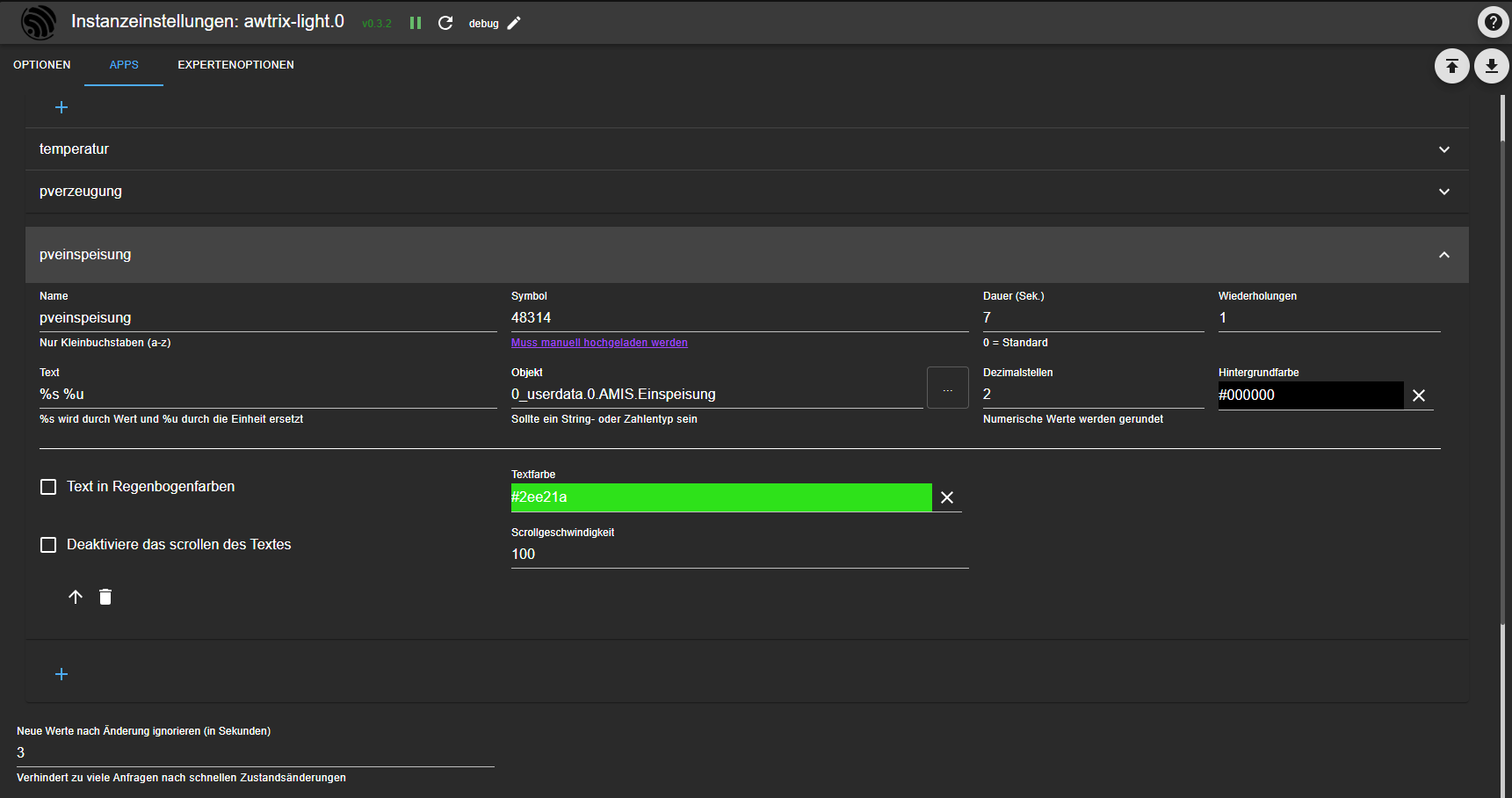The height and width of the screenshot is (798, 1512).
Task: Click the Wiederholungen field
Action: [x=1329, y=318]
